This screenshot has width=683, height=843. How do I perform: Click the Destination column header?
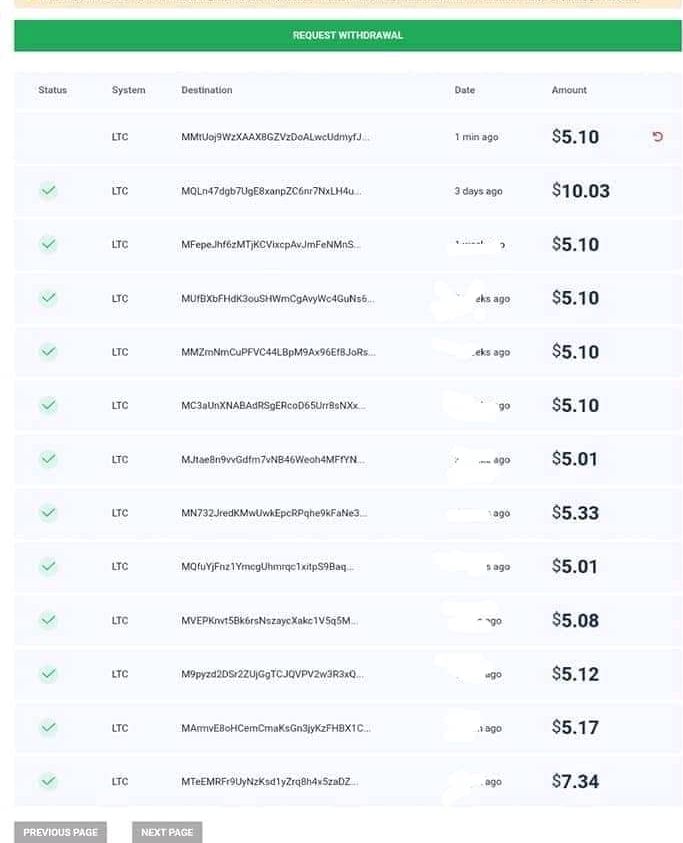click(x=207, y=90)
